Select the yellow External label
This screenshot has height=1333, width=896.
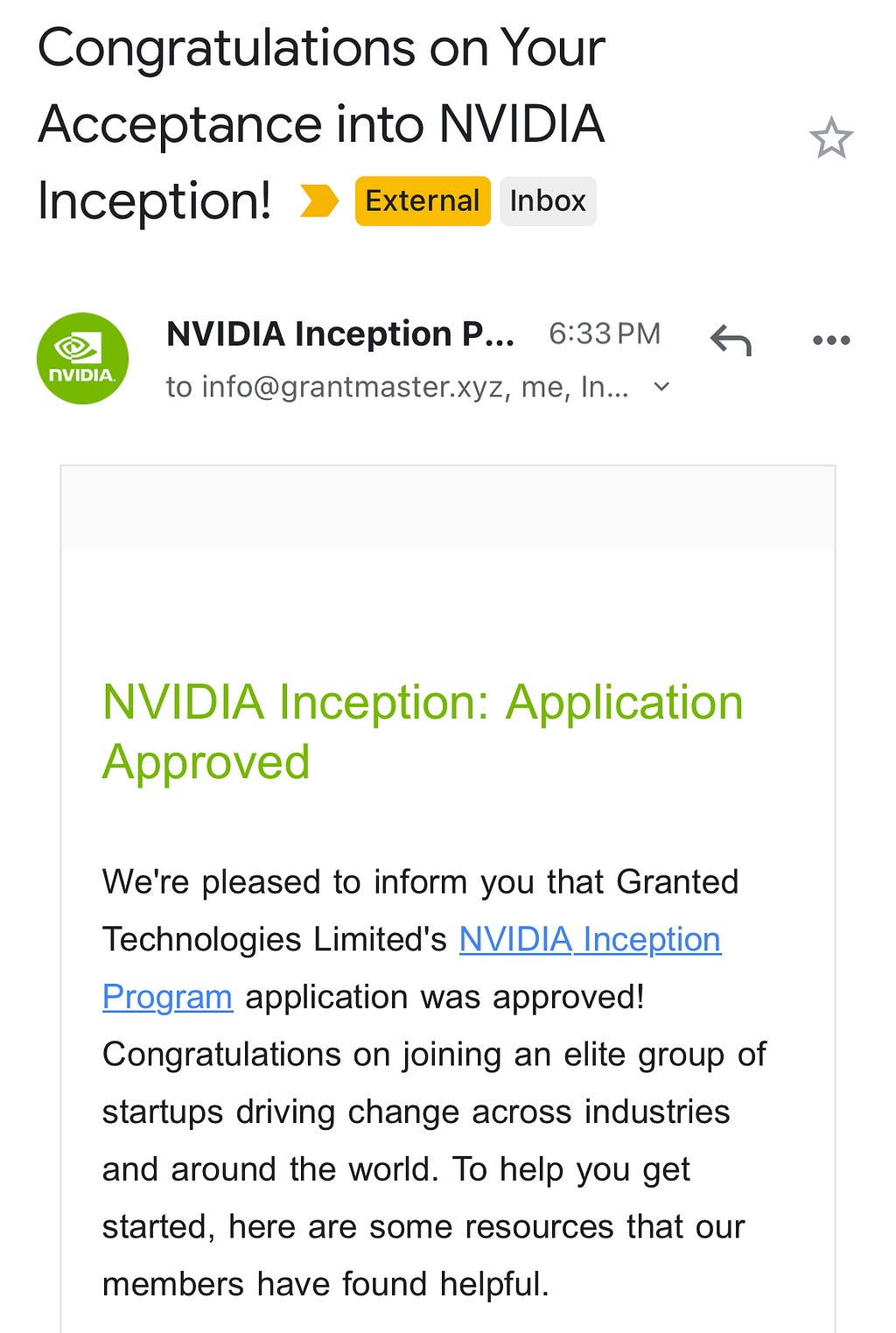click(423, 200)
